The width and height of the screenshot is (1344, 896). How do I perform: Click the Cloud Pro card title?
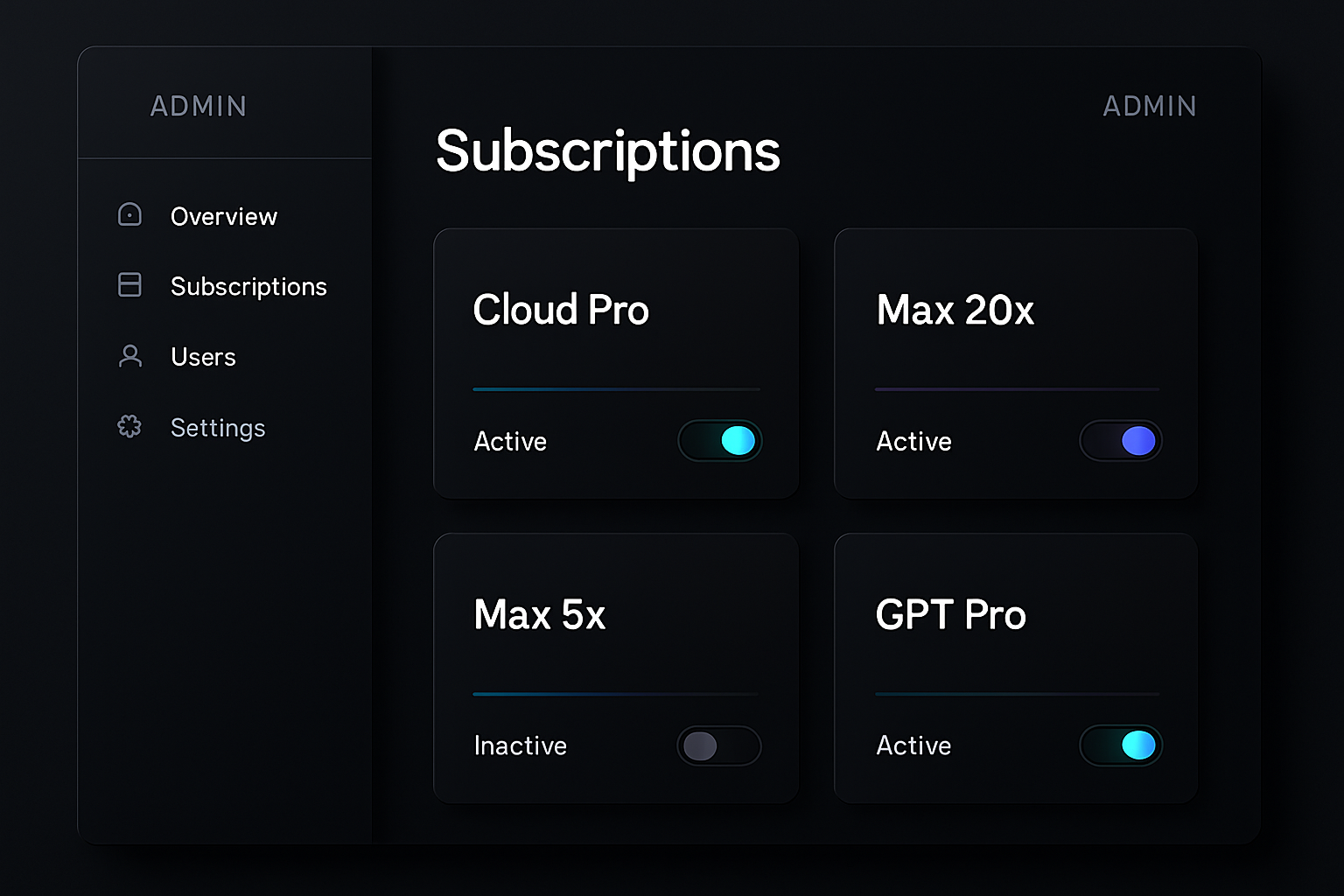coord(561,310)
